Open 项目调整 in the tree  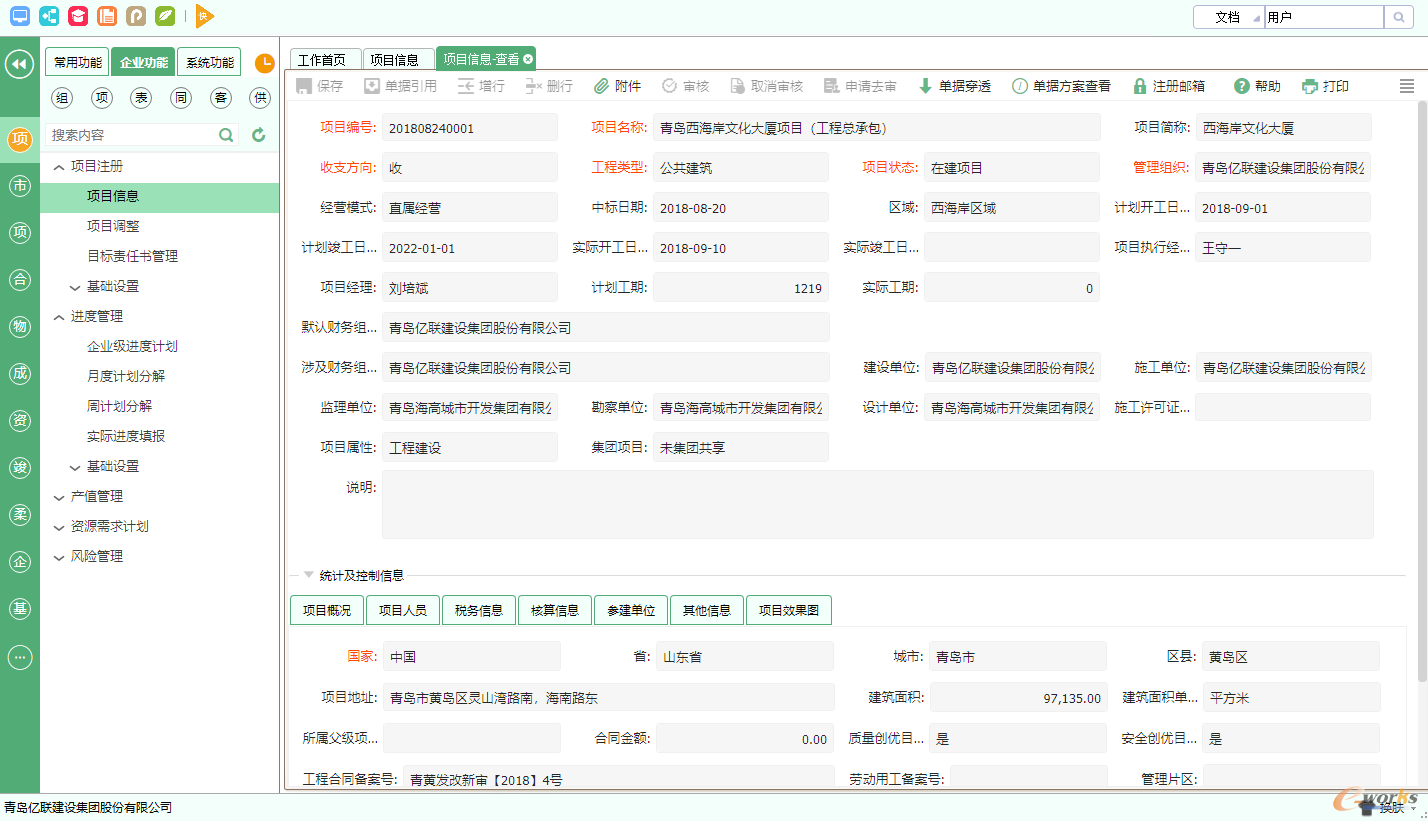(113, 227)
